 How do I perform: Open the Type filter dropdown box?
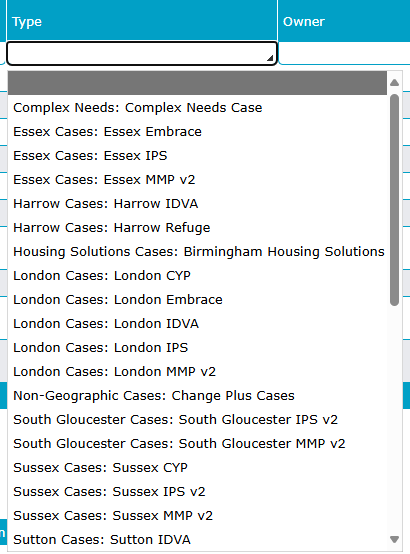coord(142,53)
